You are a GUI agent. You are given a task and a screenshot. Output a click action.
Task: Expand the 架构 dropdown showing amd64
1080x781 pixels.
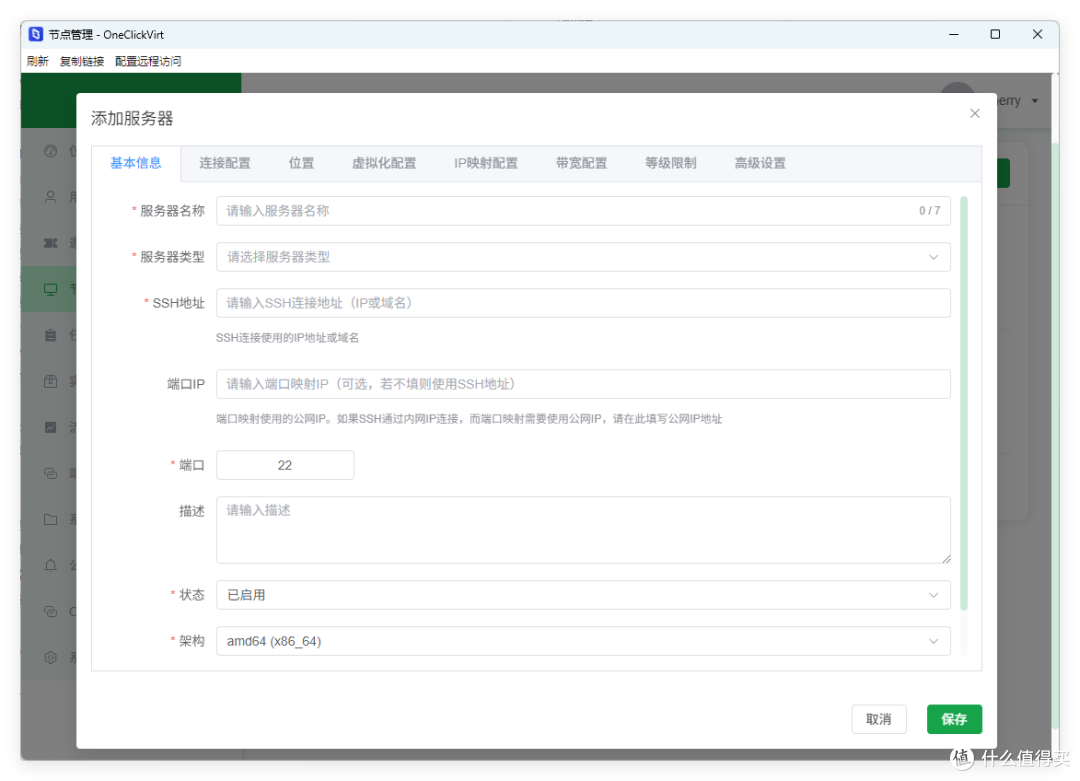pyautogui.click(x=583, y=641)
